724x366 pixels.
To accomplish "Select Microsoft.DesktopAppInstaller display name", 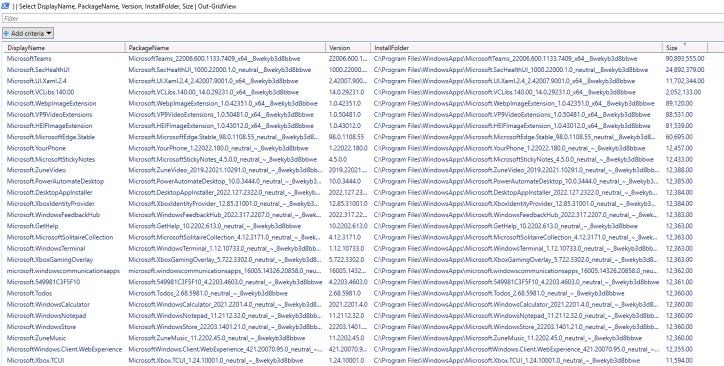I will coord(50,192).
